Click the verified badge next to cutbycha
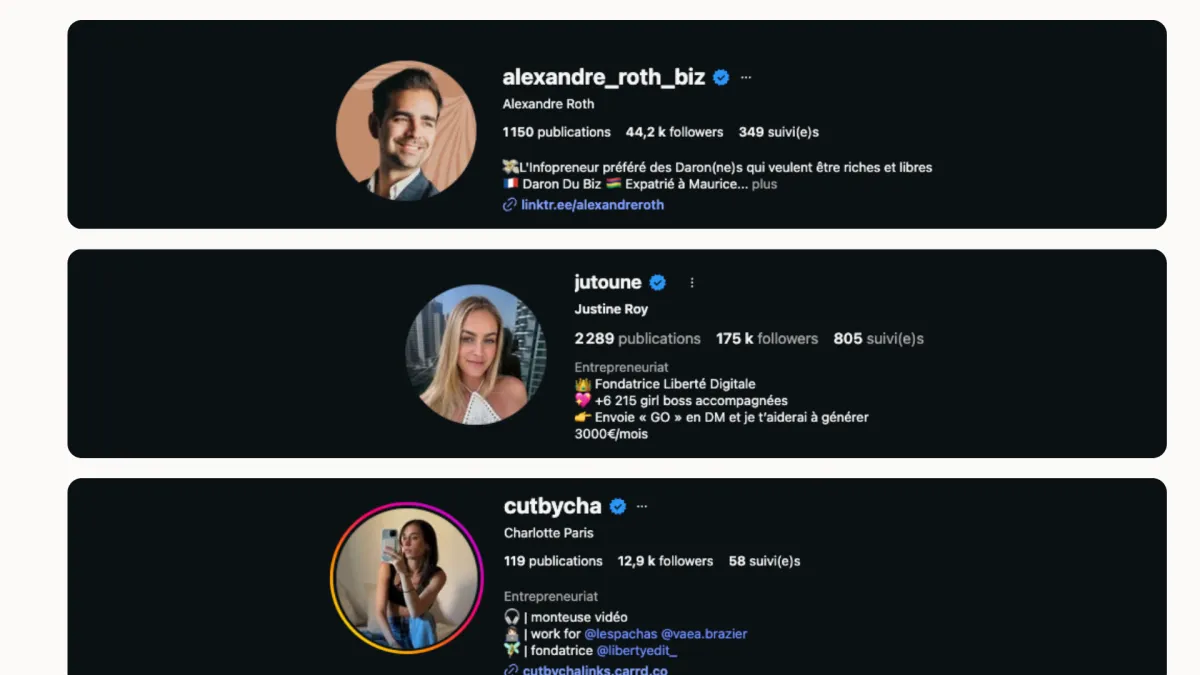Image resolution: width=1200 pixels, height=675 pixels. [x=618, y=506]
